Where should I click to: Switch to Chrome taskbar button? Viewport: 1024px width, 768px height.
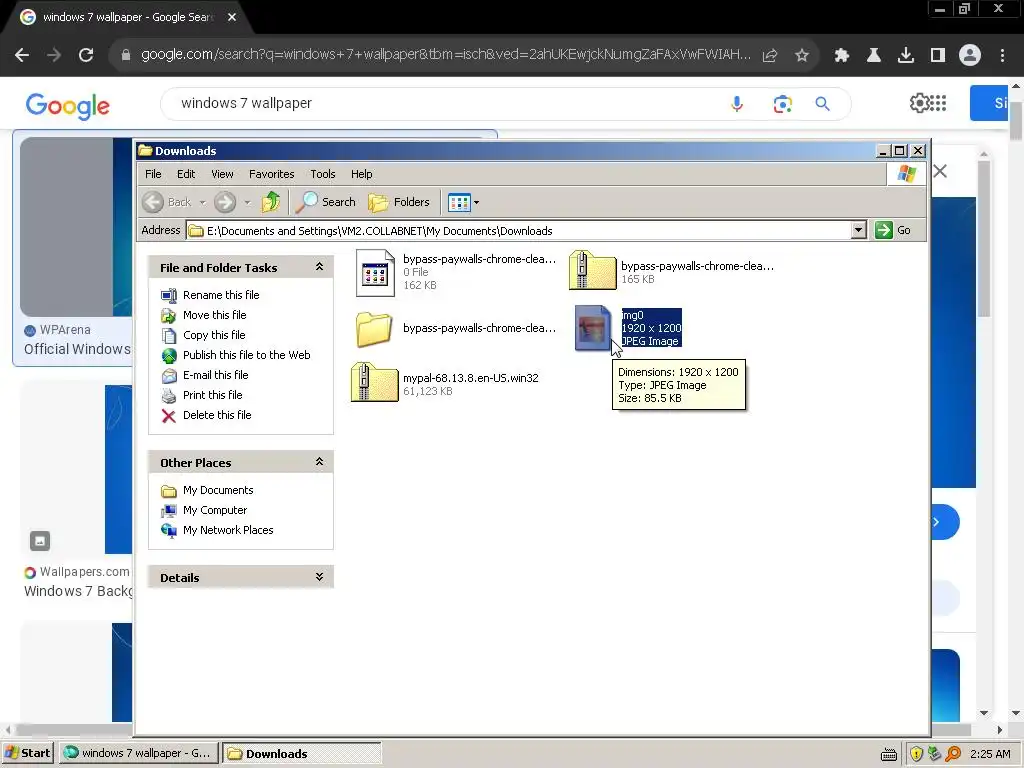click(x=137, y=753)
